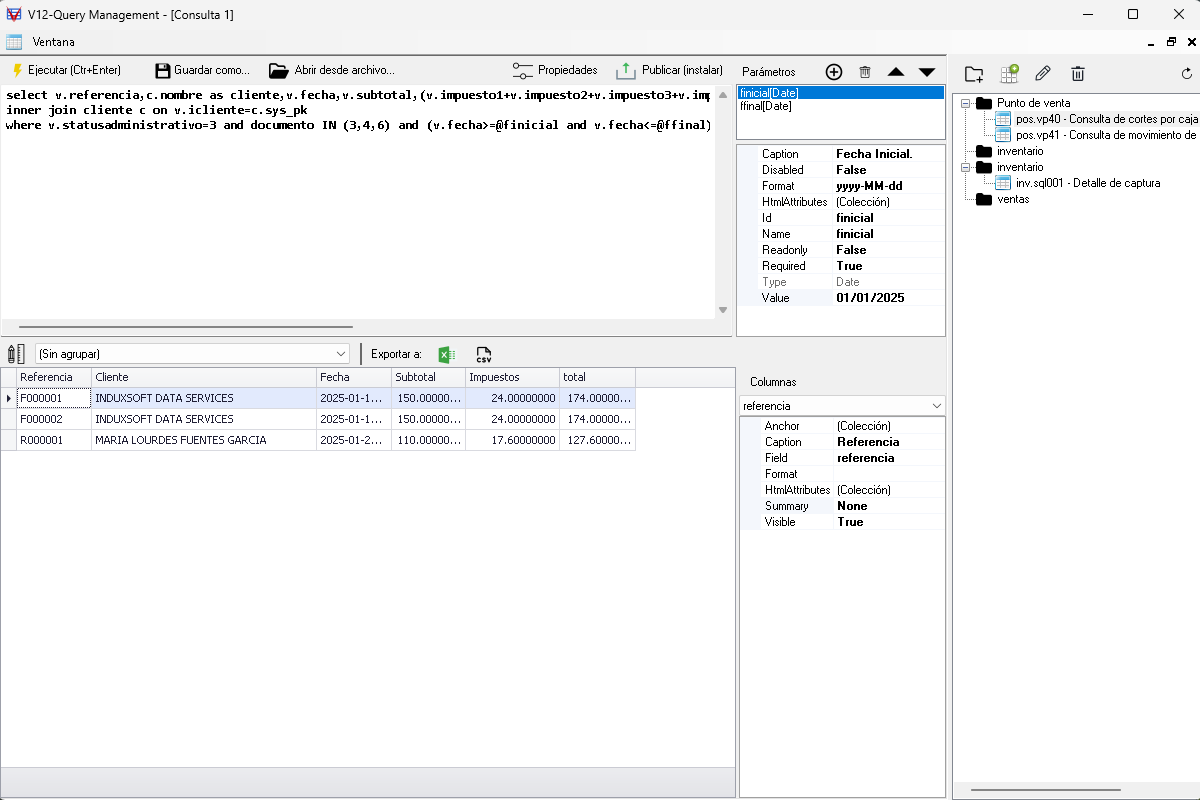The width and height of the screenshot is (1200, 800).
Task: Open the Ventana menu
Action: click(x=53, y=42)
